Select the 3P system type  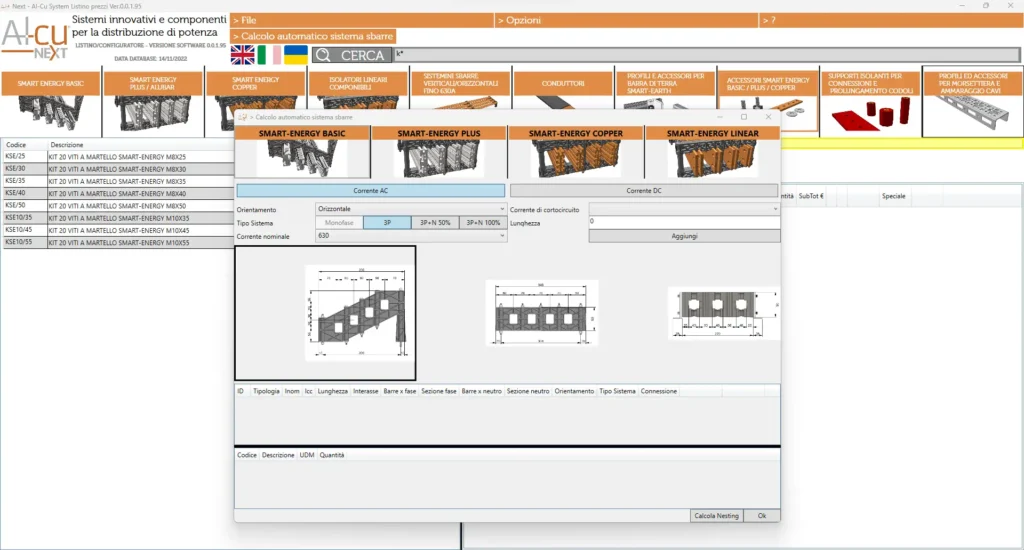tap(385, 222)
